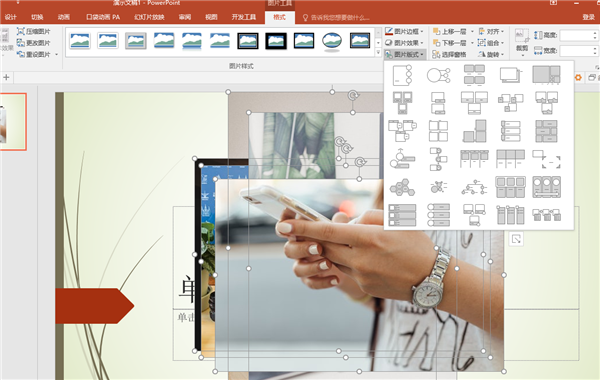Open the 图片边框 picture border dropdown
The height and width of the screenshot is (380, 600).
coord(404,31)
